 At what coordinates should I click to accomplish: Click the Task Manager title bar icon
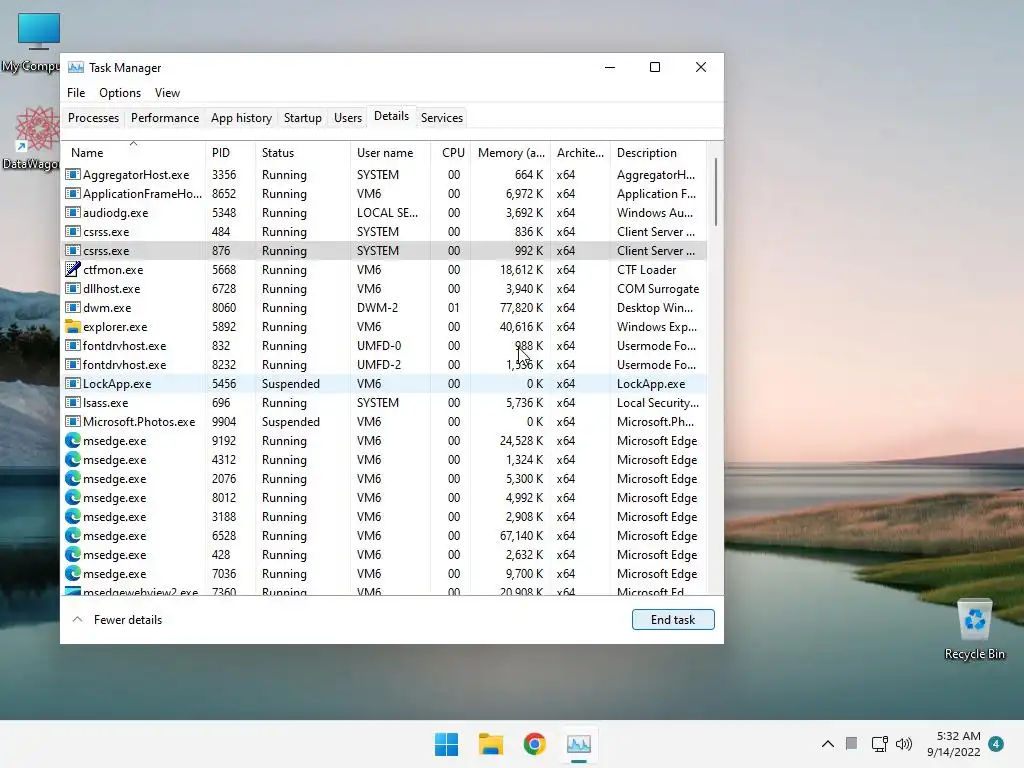[76, 67]
